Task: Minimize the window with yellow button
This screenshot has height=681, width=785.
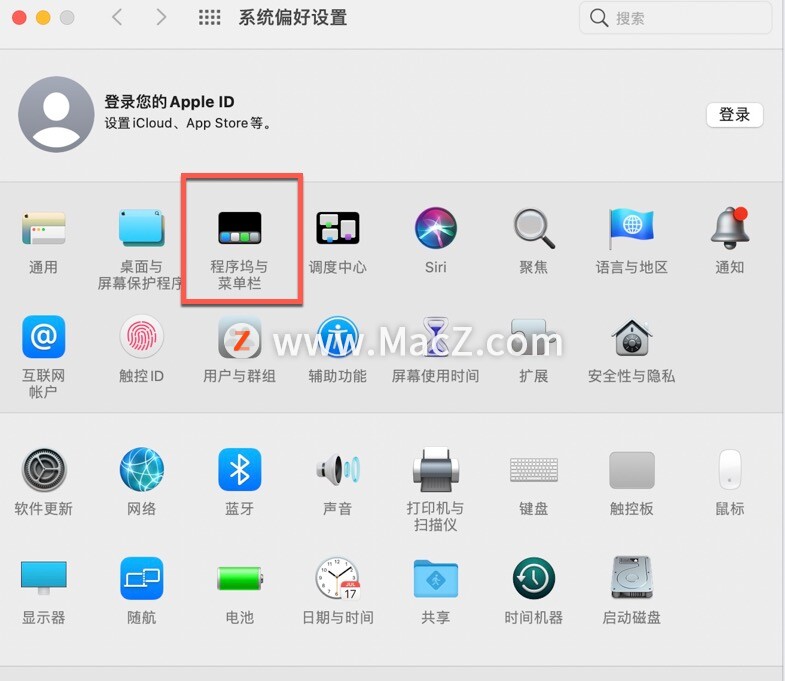Action: [x=43, y=18]
